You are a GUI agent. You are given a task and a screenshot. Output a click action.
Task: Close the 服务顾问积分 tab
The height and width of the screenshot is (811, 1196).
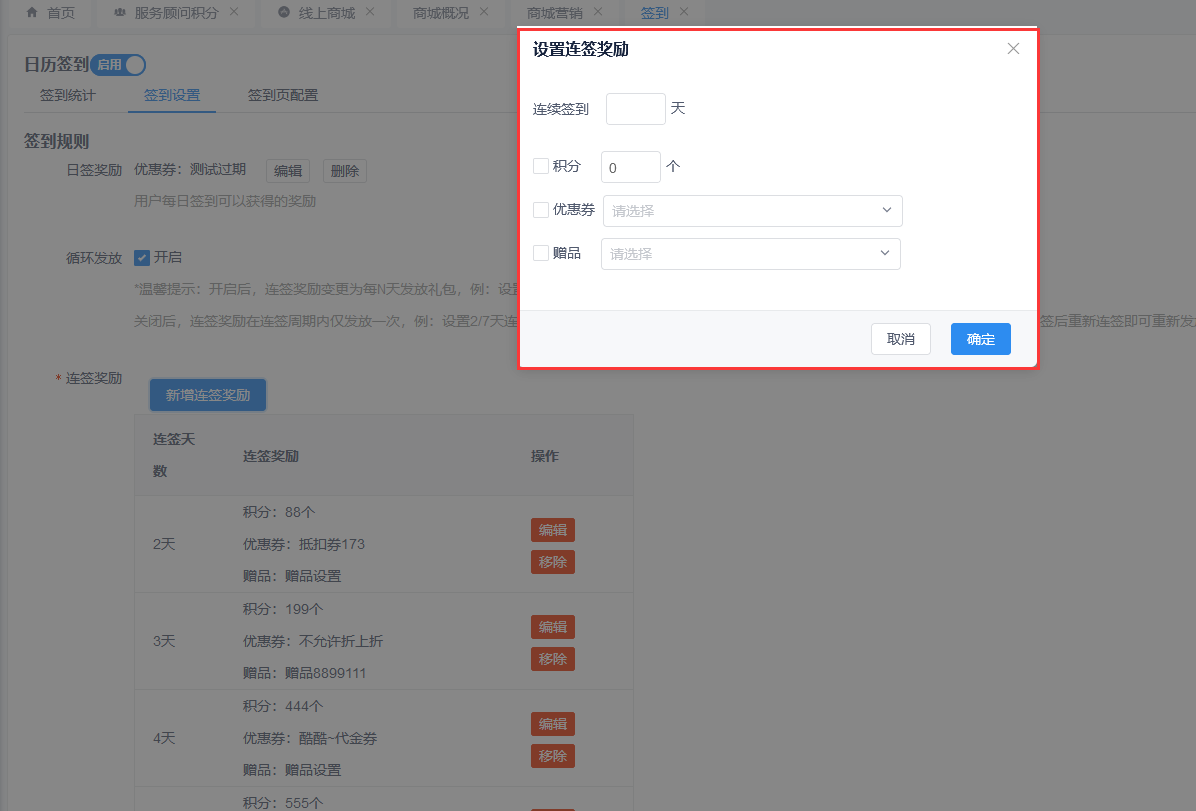234,12
